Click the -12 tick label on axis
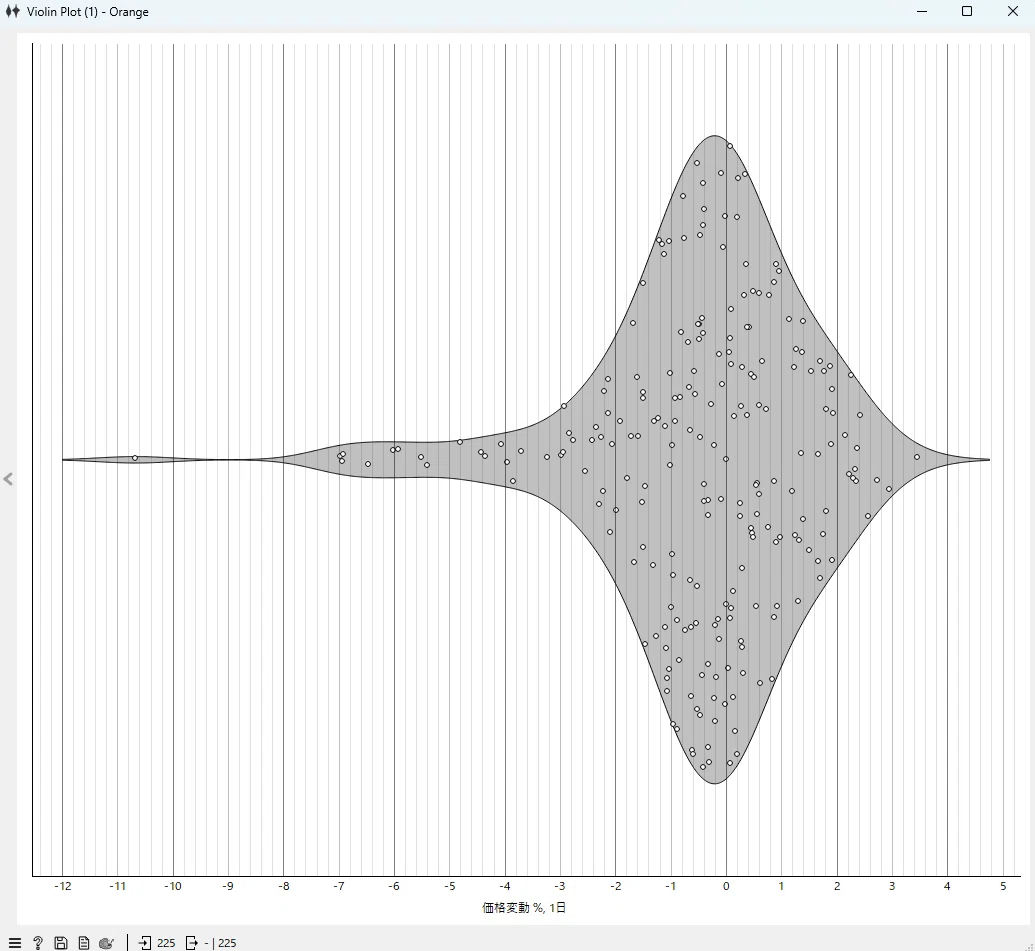Viewport: 1035px width, 951px height. (x=63, y=886)
